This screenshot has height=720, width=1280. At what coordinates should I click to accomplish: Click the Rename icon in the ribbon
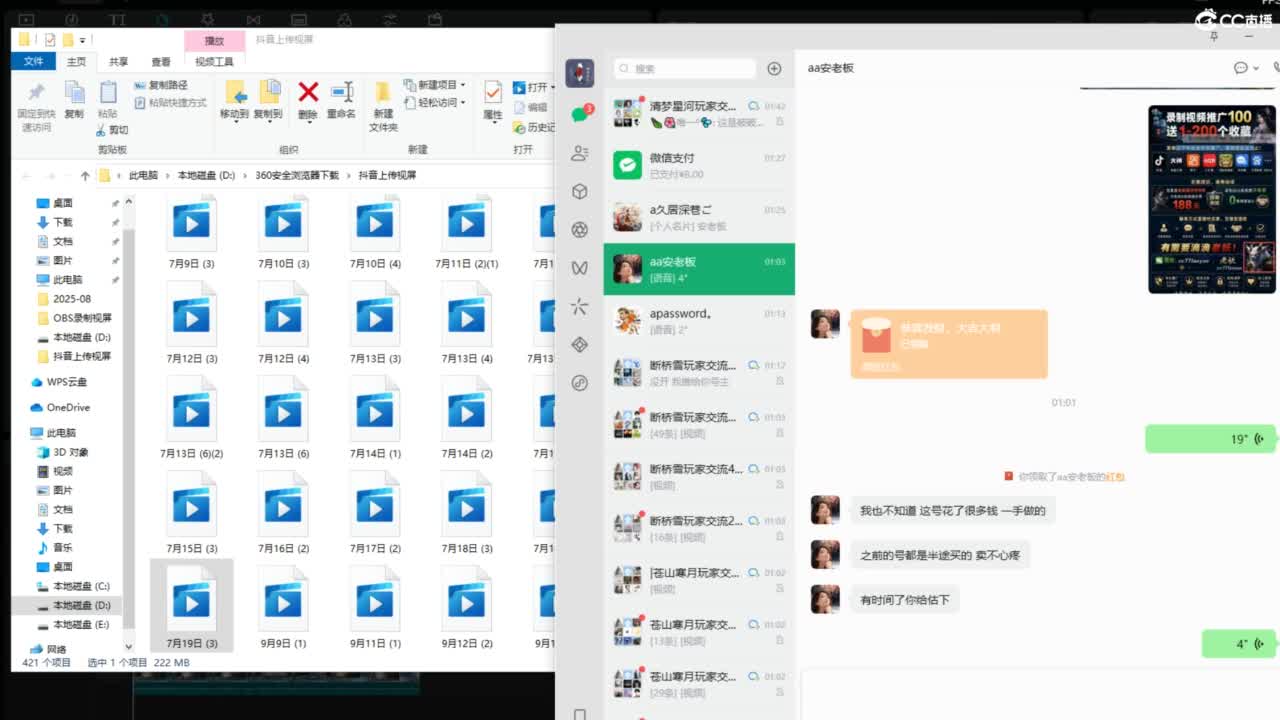pyautogui.click(x=341, y=93)
